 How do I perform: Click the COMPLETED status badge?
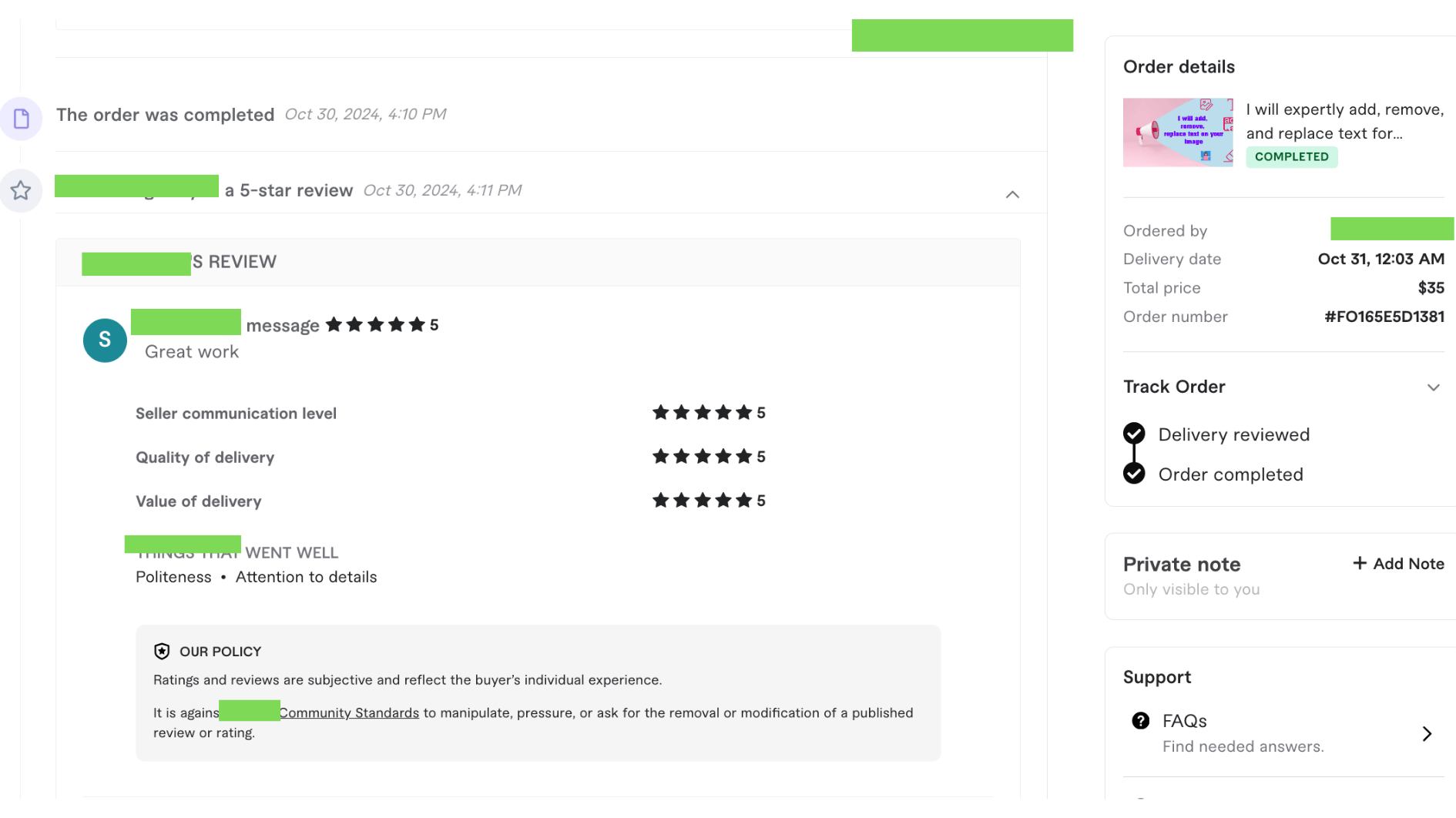click(x=1291, y=157)
